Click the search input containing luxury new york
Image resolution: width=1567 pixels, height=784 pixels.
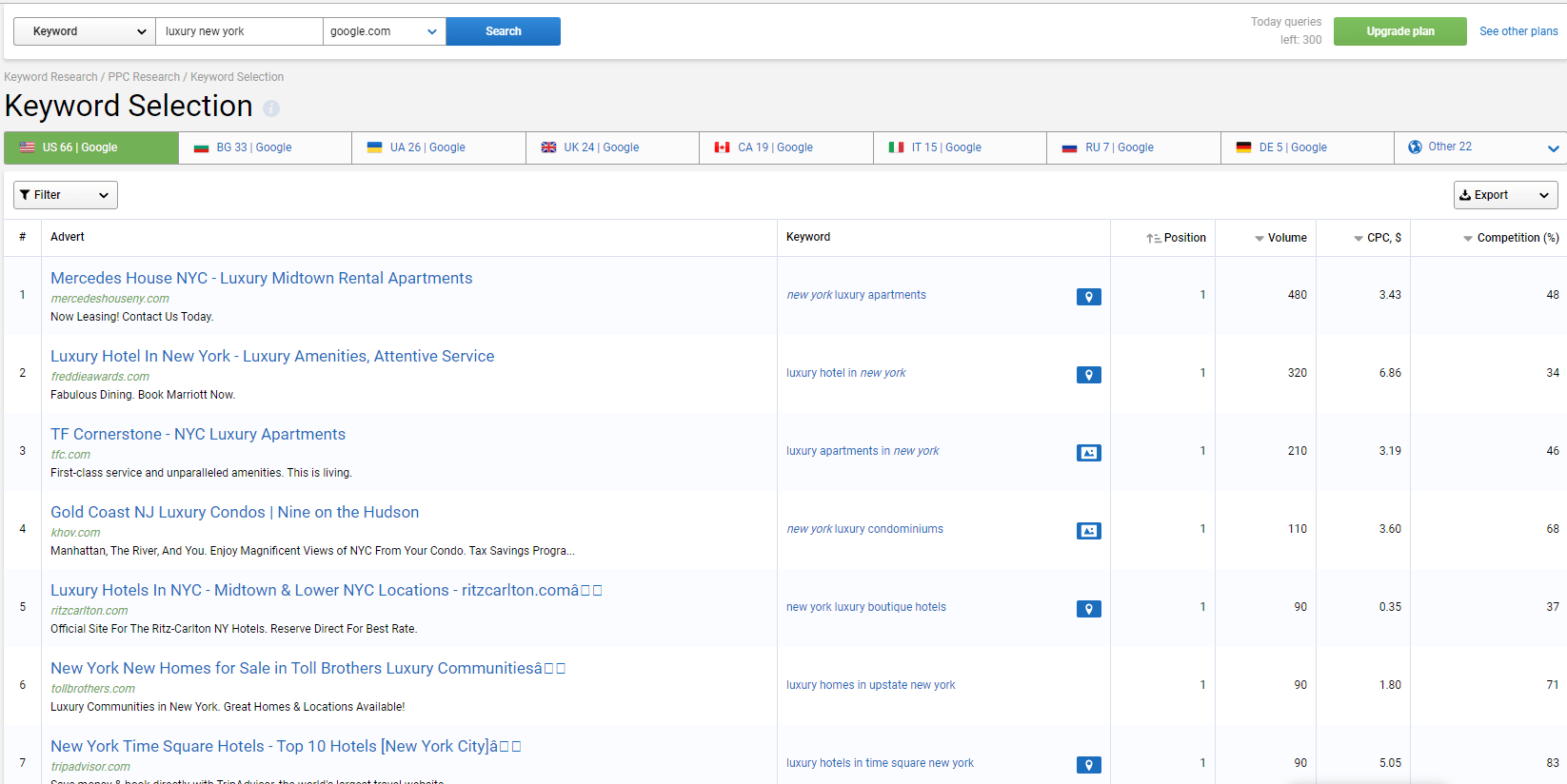(239, 31)
